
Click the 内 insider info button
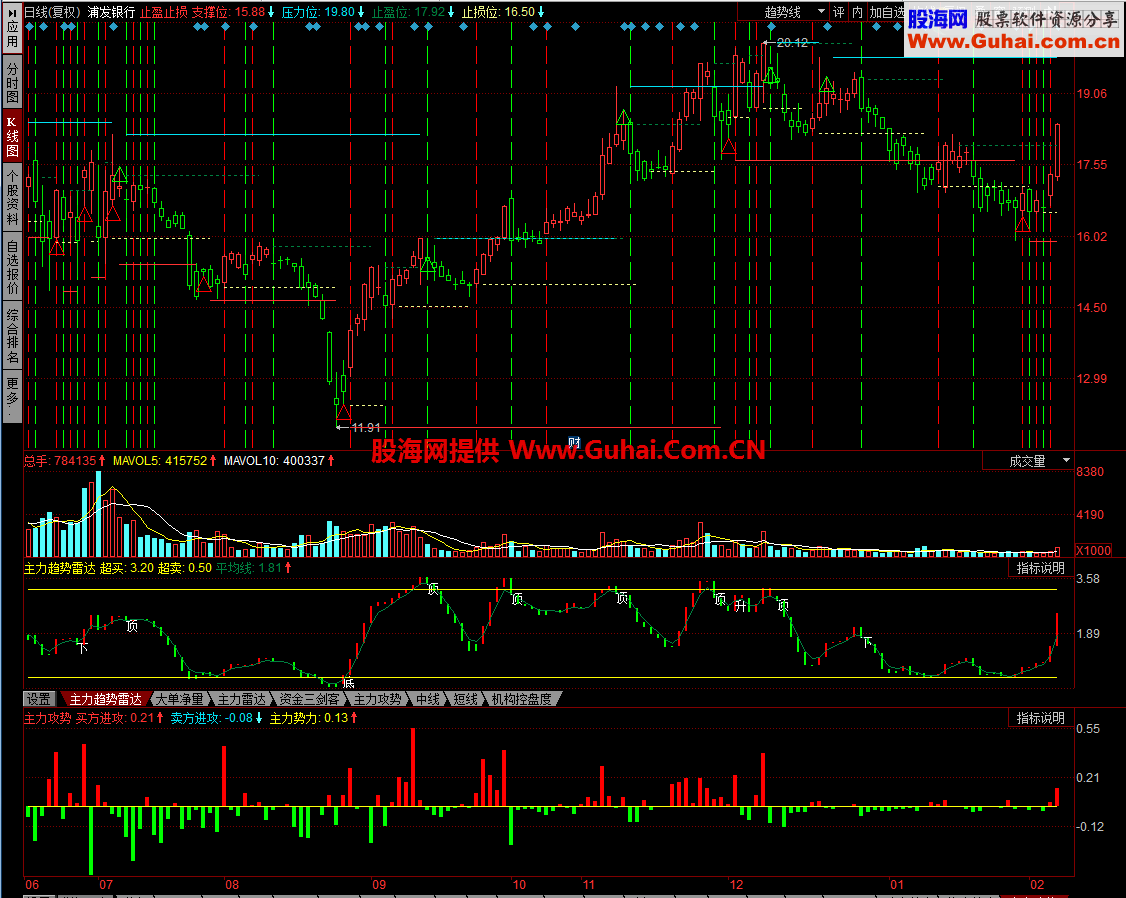point(857,12)
